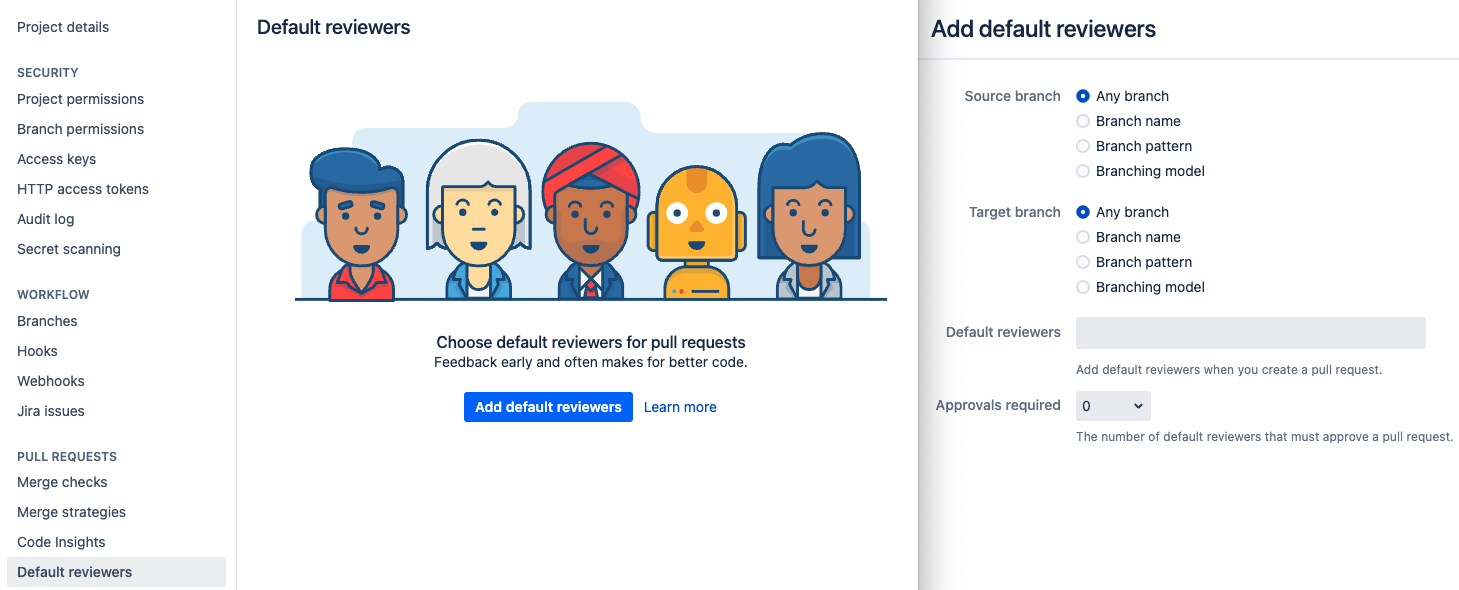This screenshot has width=1459, height=590.
Task: Open HTTP access tokens page
Action: click(x=83, y=189)
